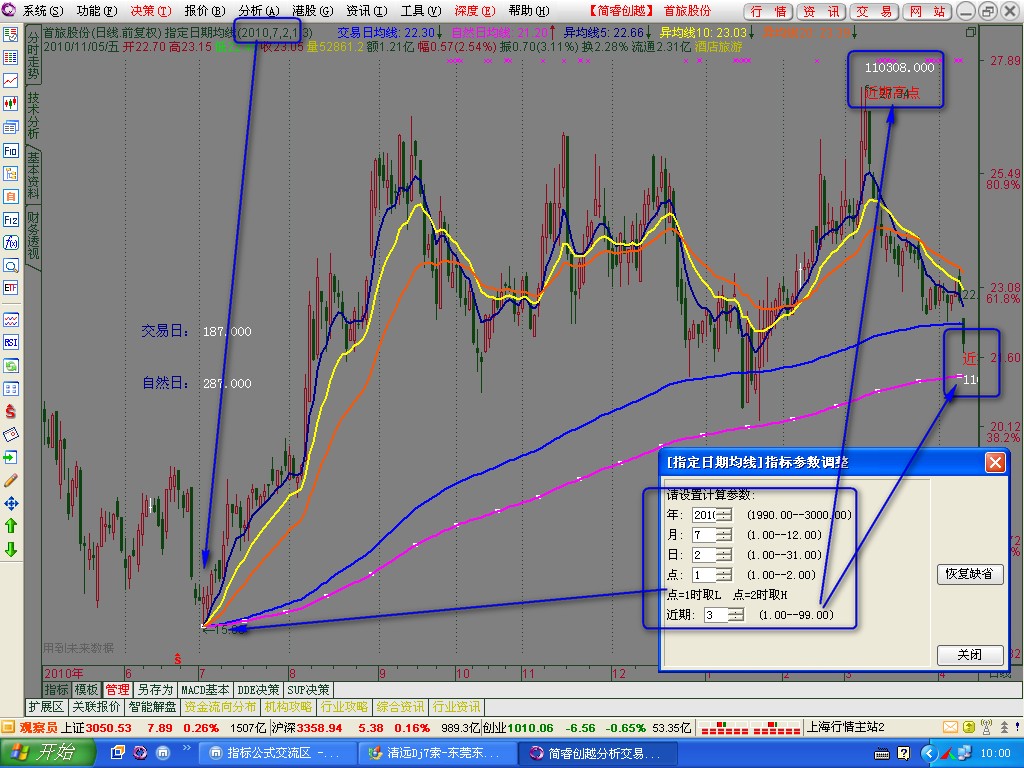Image resolution: width=1024 pixels, height=768 pixels.
Task: Click the red dollar sign icon in sidebar
Action: 10,411
